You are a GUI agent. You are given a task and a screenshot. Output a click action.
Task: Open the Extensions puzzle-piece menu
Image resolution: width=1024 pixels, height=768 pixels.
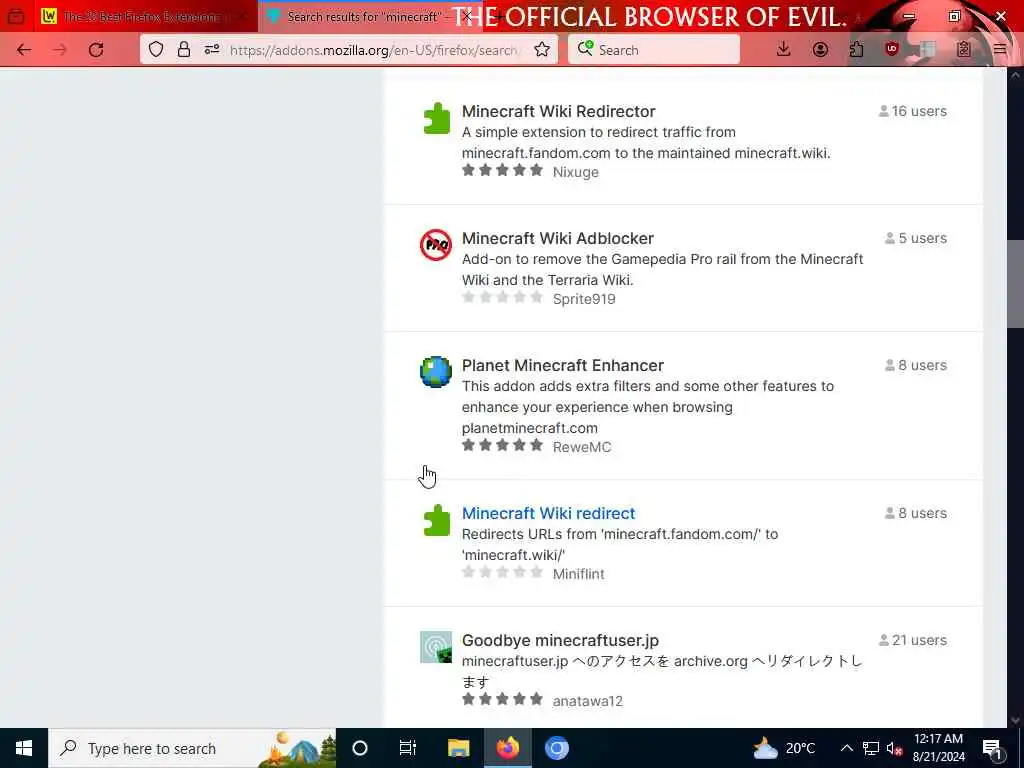[856, 50]
